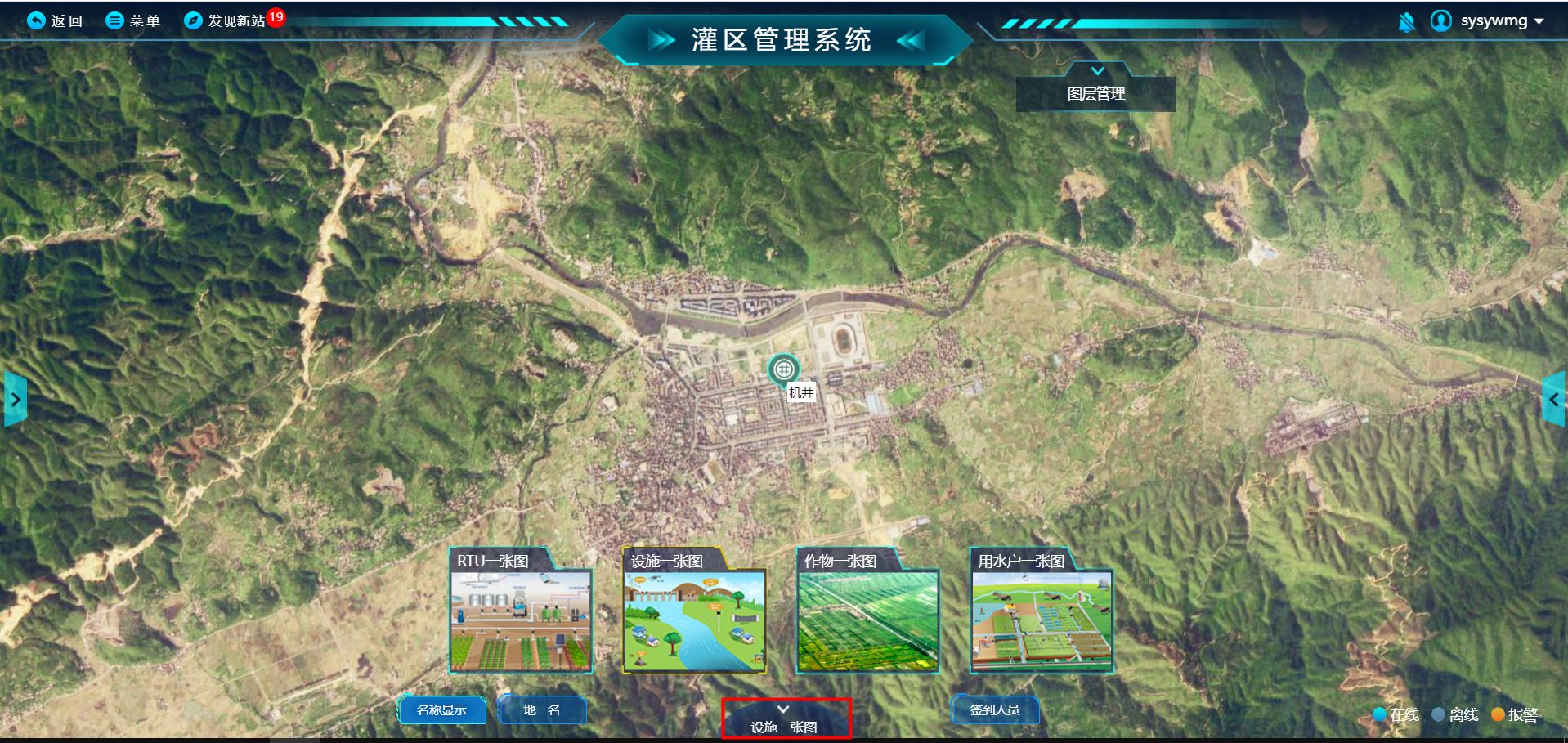Viewport: 1568px width, 743px height.
Task: Click the 签到人员 button
Action: click(995, 709)
